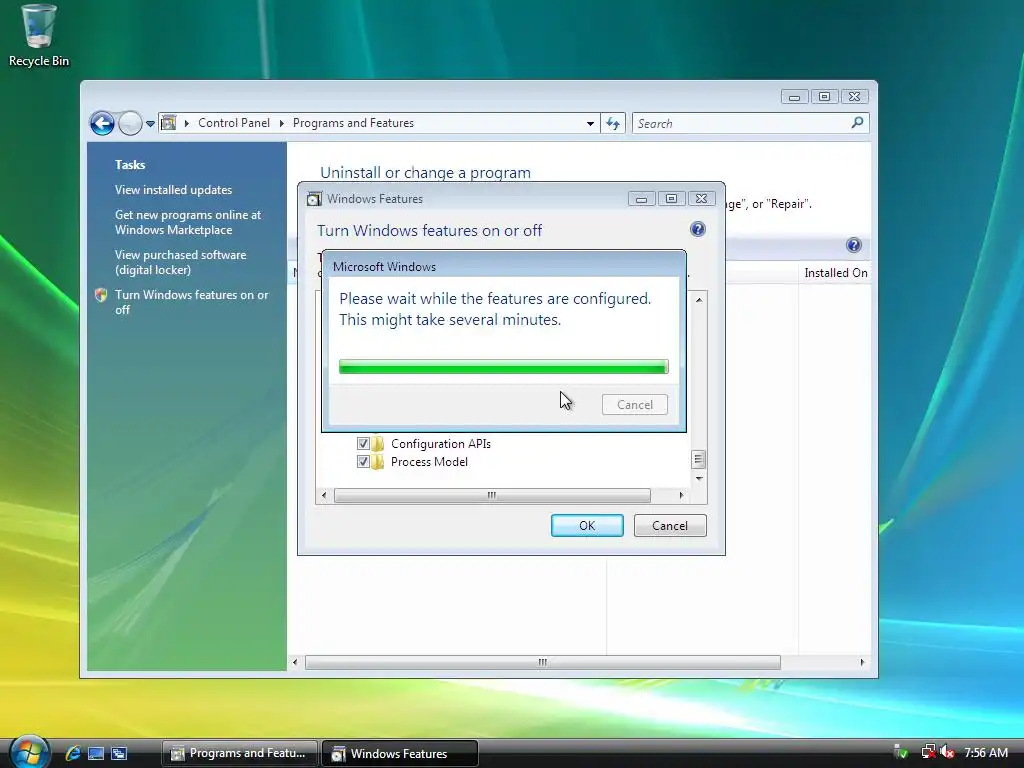
Task: Click Windows Features title bar icon
Action: [x=314, y=199]
